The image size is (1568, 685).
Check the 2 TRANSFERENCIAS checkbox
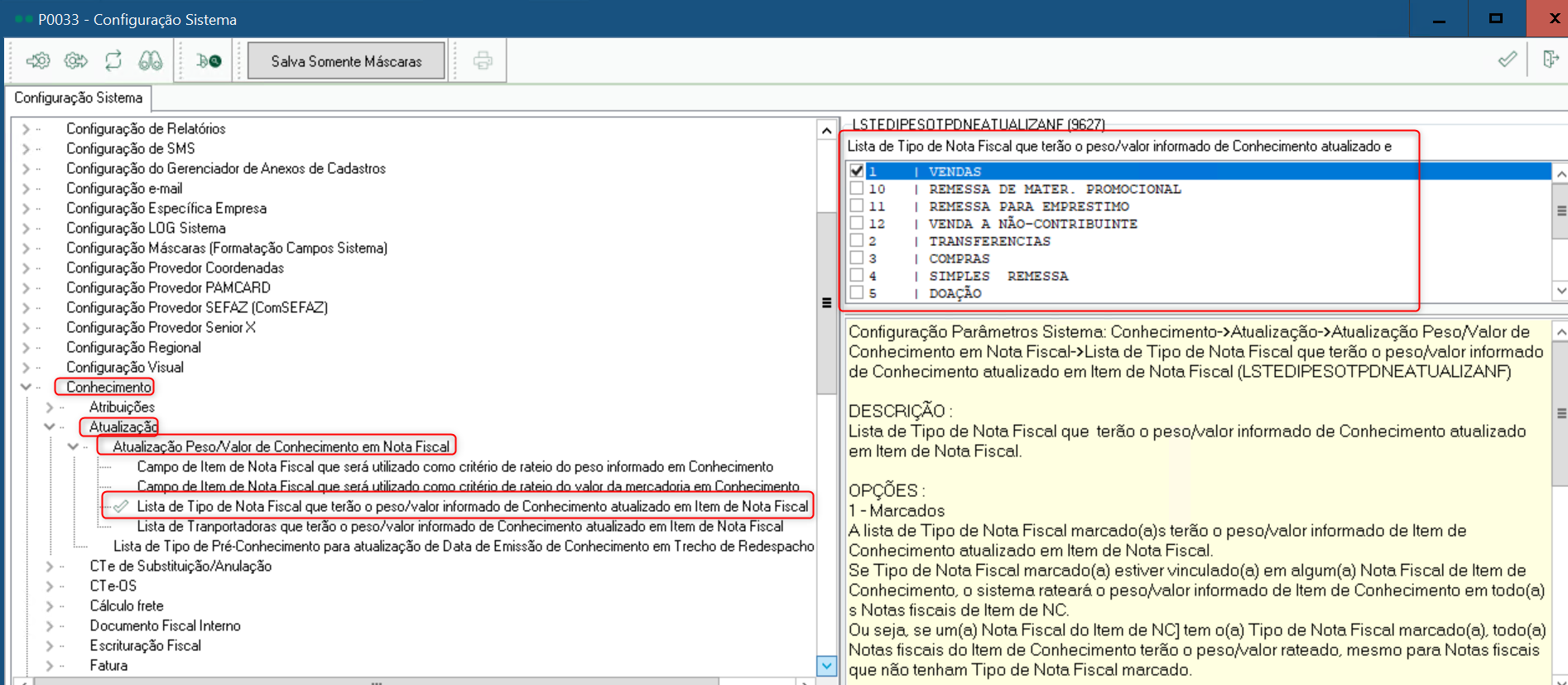coord(857,240)
